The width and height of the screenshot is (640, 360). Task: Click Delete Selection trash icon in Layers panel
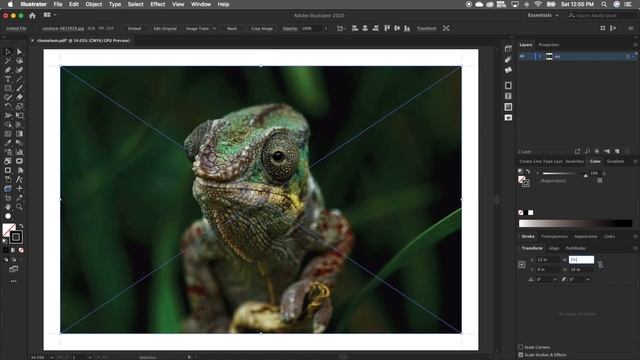(627, 151)
